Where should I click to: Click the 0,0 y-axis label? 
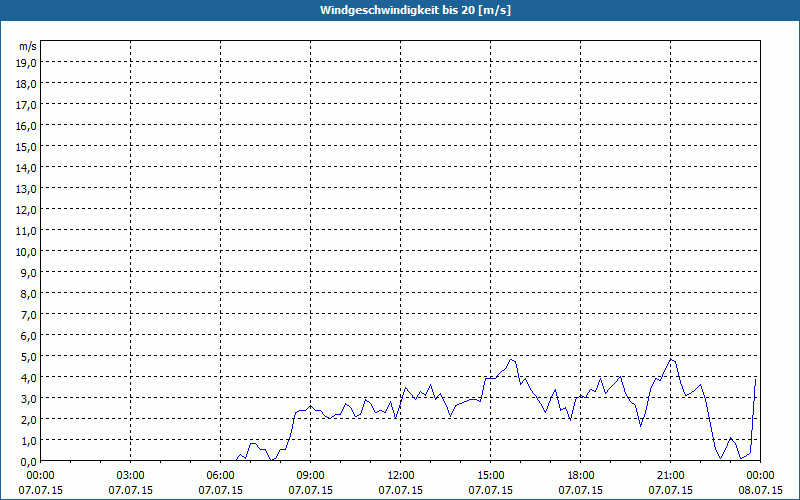pyautogui.click(x=30, y=462)
